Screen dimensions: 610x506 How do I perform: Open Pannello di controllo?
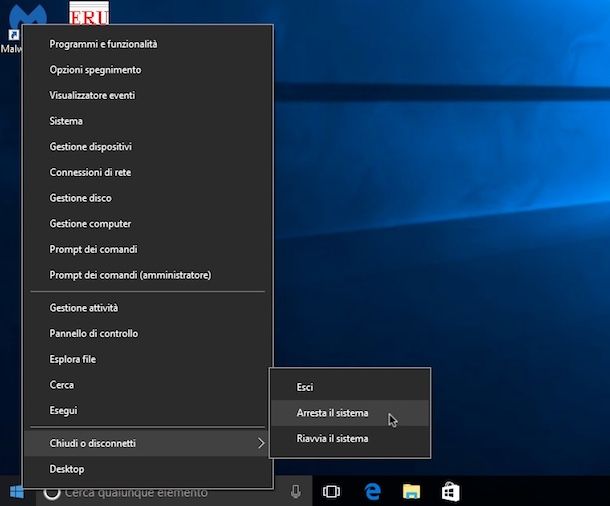pyautogui.click(x=148, y=334)
